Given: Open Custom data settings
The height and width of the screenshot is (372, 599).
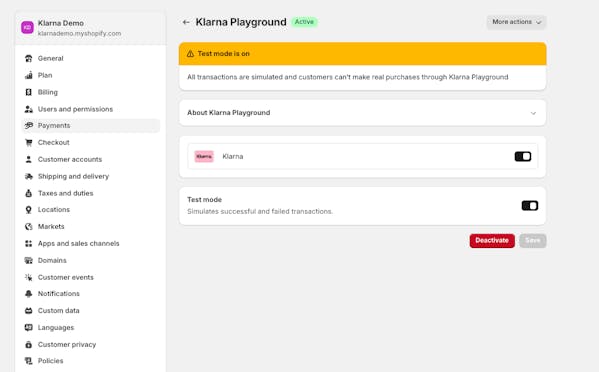Looking at the screenshot, I should click(91, 311).
